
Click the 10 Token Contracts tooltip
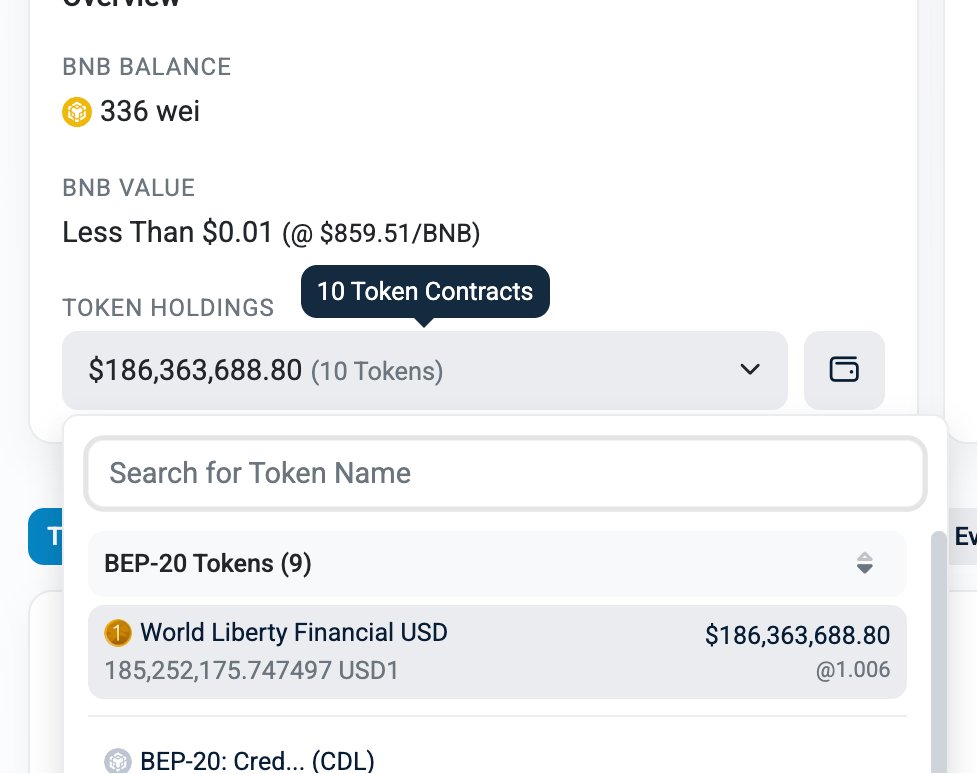pyautogui.click(x=425, y=291)
